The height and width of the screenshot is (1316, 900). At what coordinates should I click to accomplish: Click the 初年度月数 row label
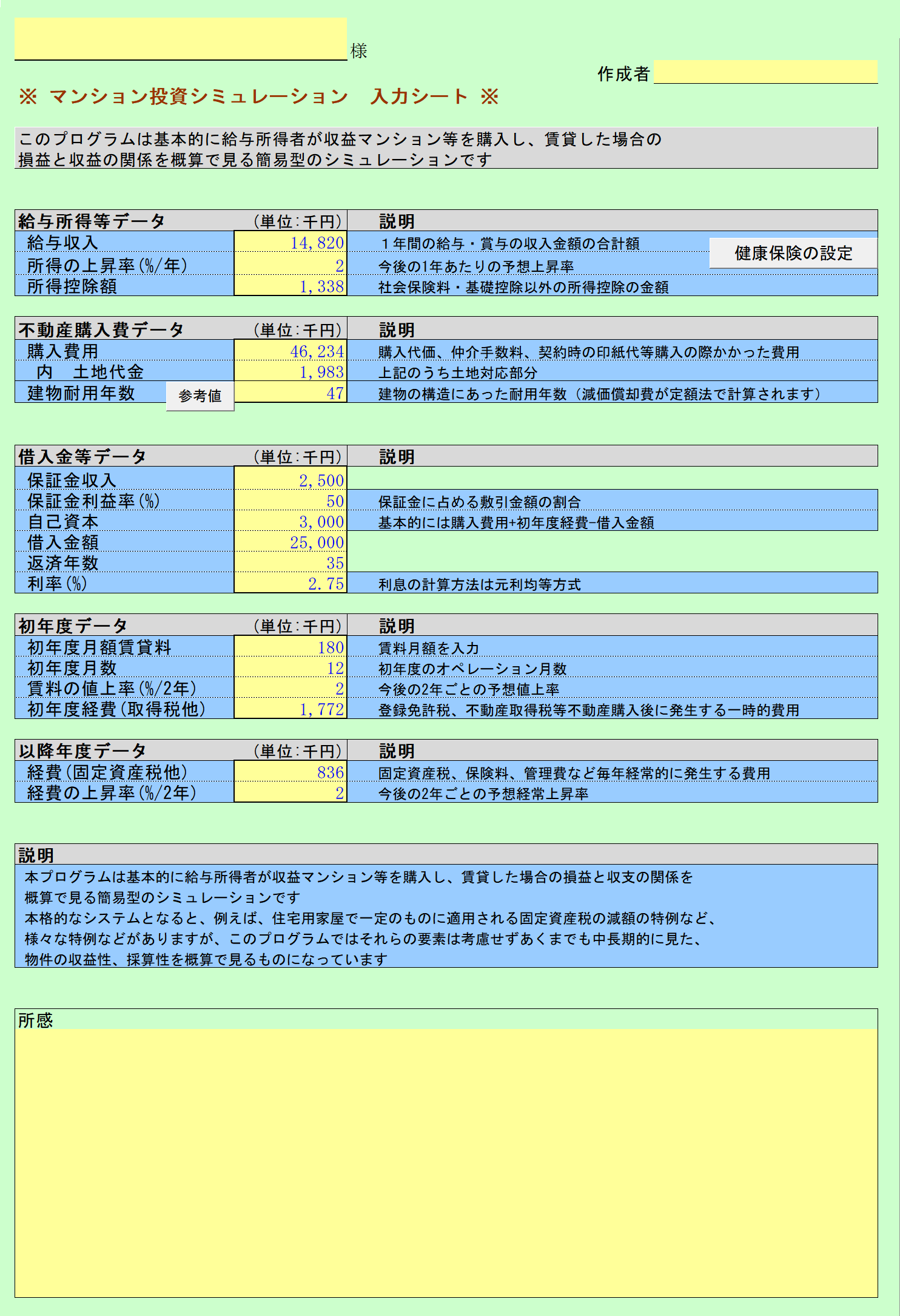(72, 668)
